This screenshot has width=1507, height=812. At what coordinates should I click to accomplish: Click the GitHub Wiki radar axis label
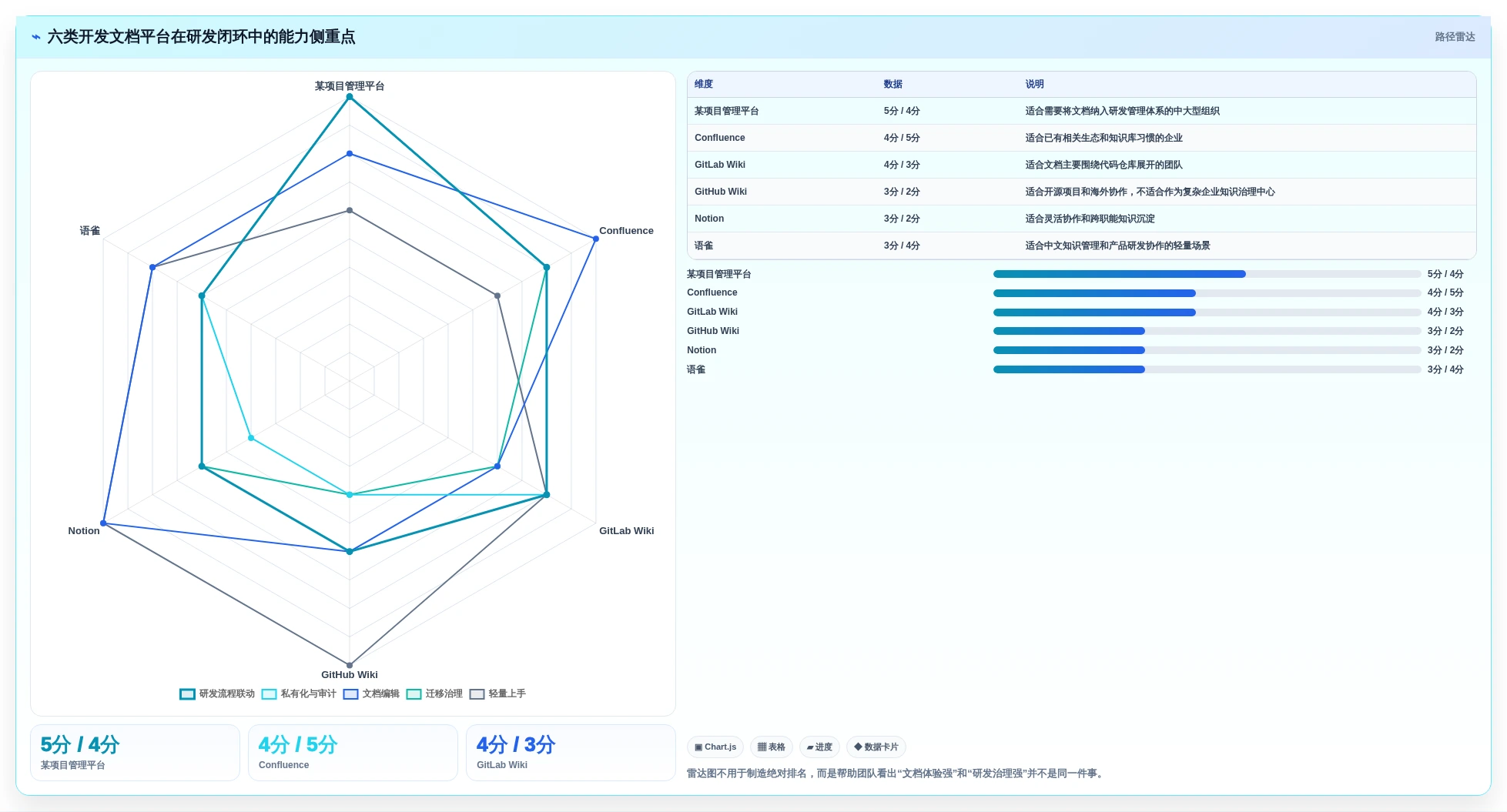click(350, 675)
